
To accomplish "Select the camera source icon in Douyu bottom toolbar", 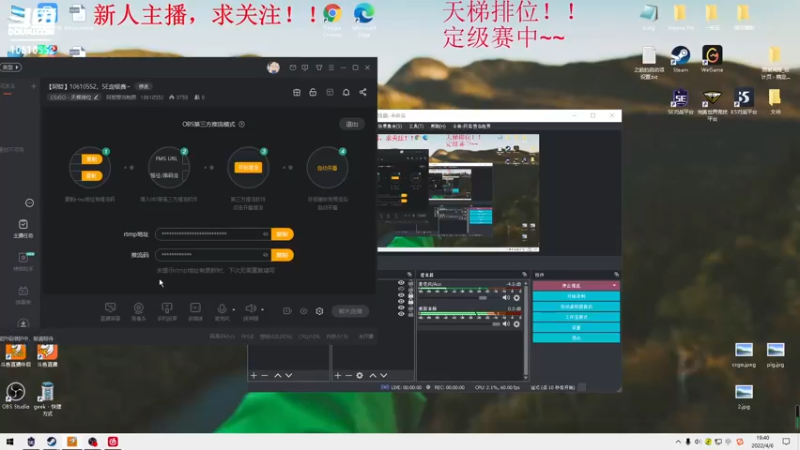I will (138, 308).
